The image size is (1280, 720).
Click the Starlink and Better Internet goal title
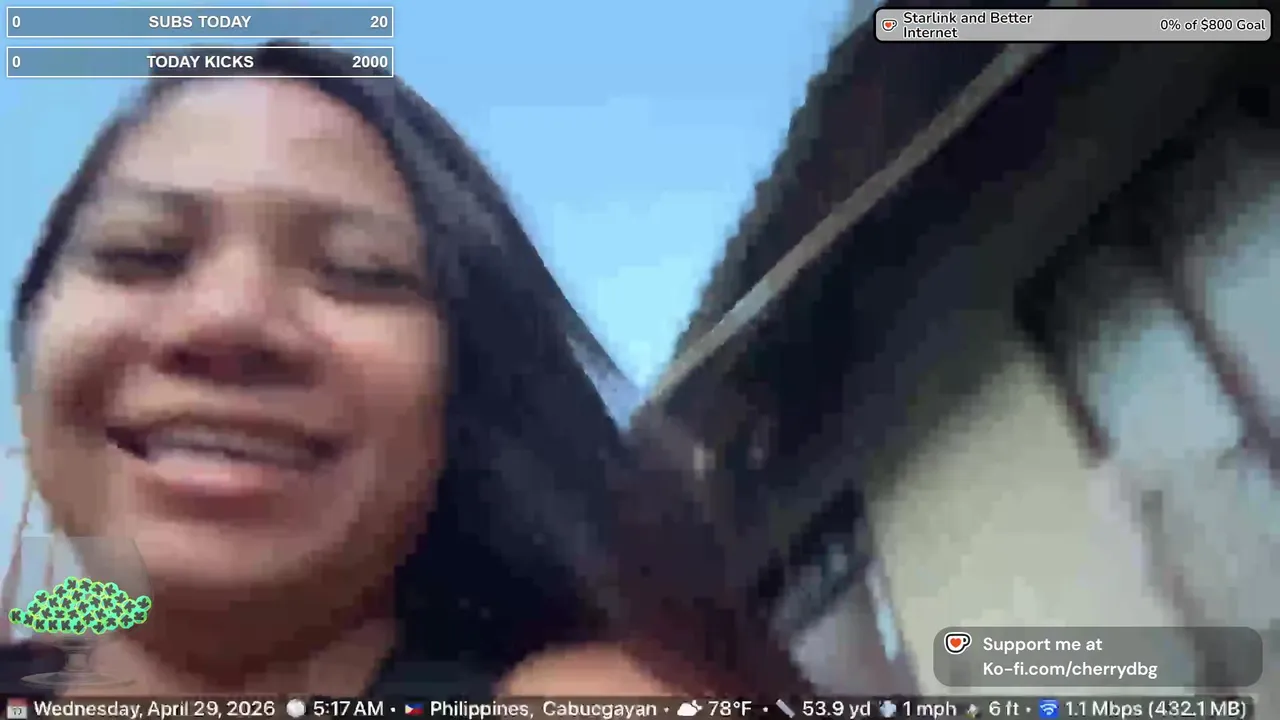point(967,25)
